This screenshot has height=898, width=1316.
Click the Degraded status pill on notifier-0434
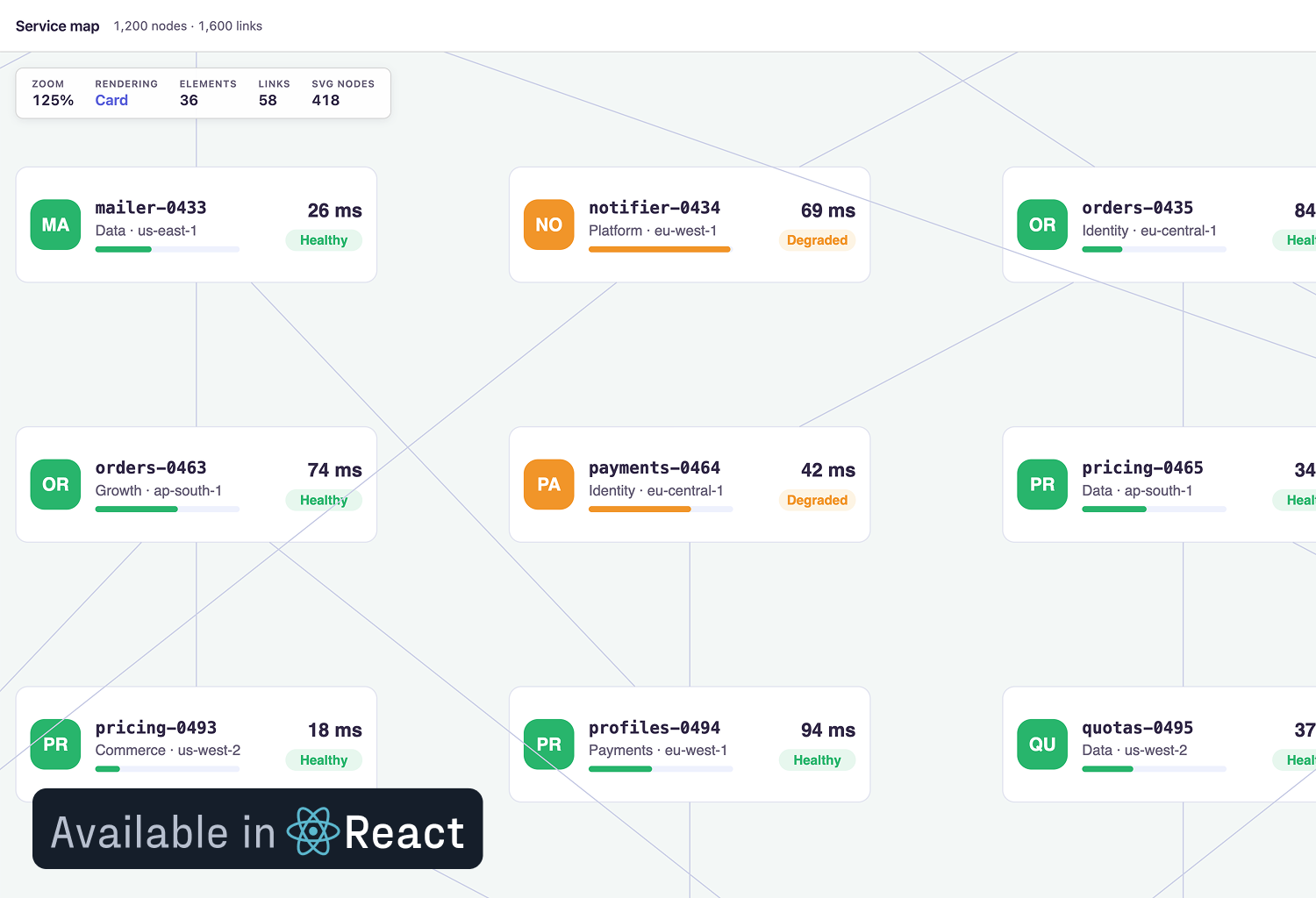[817, 240]
